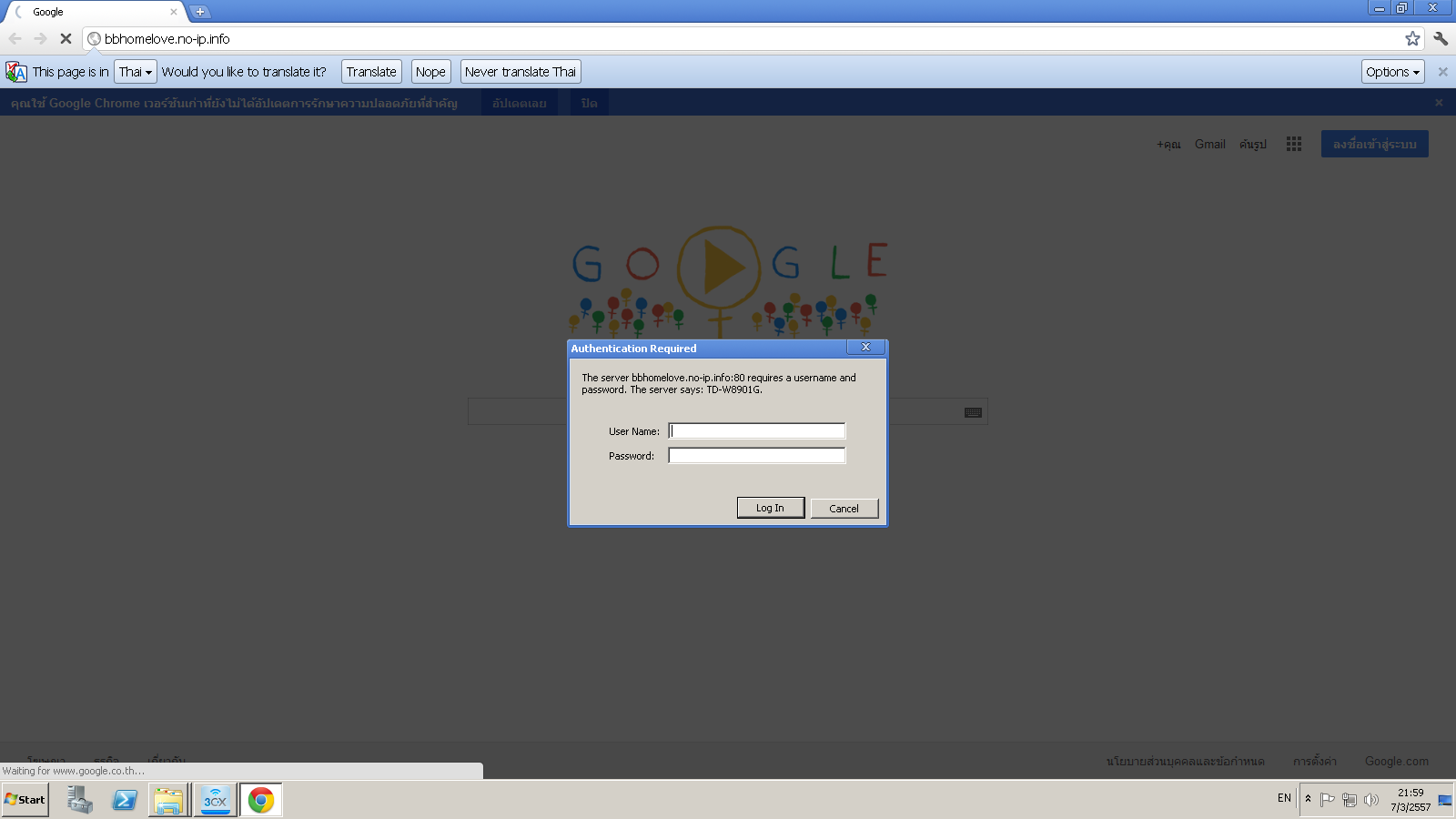Click the Nope button
Image resolution: width=1456 pixels, height=819 pixels.
point(430,72)
